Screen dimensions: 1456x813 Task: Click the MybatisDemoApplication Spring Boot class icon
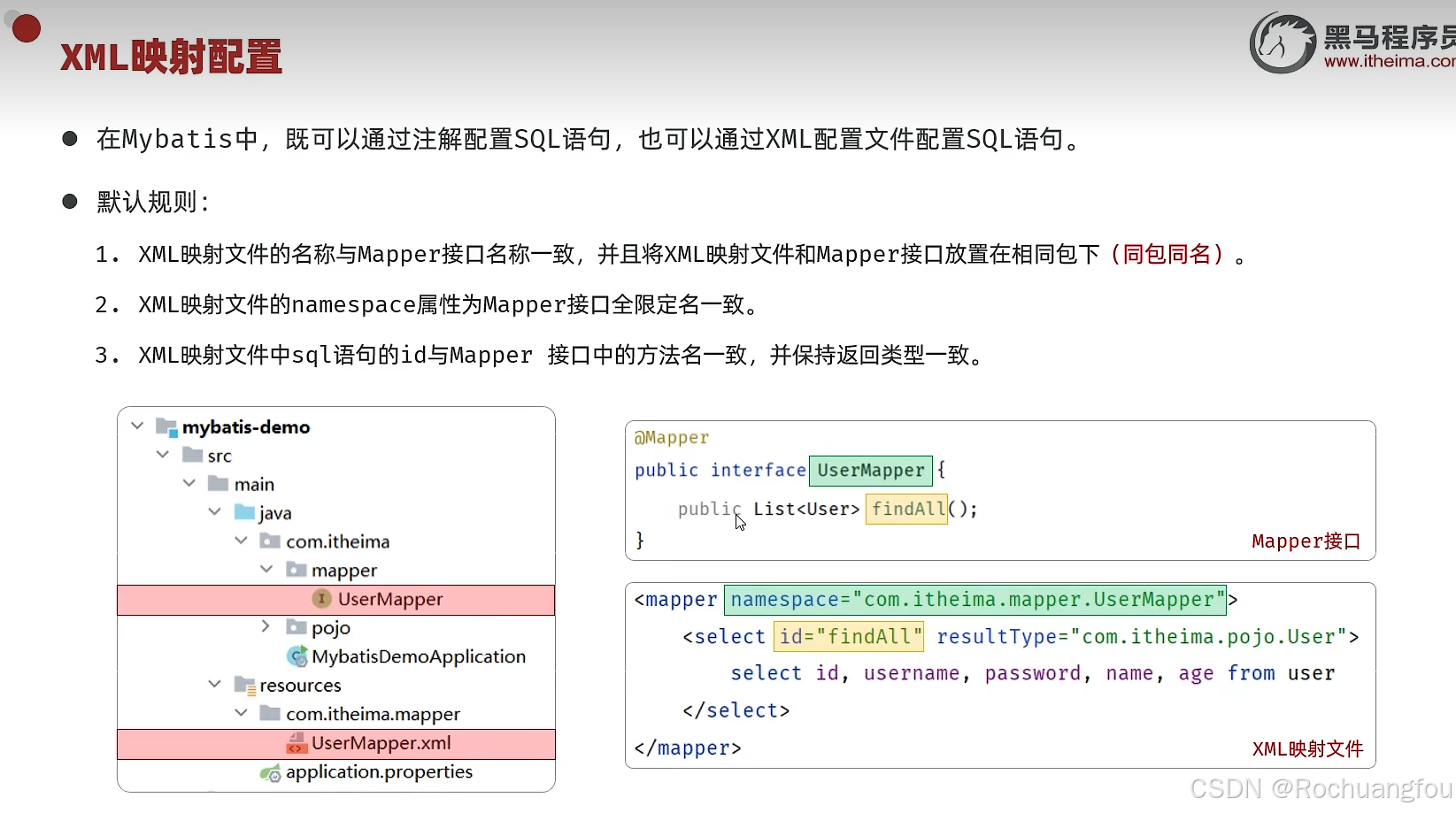point(297,657)
